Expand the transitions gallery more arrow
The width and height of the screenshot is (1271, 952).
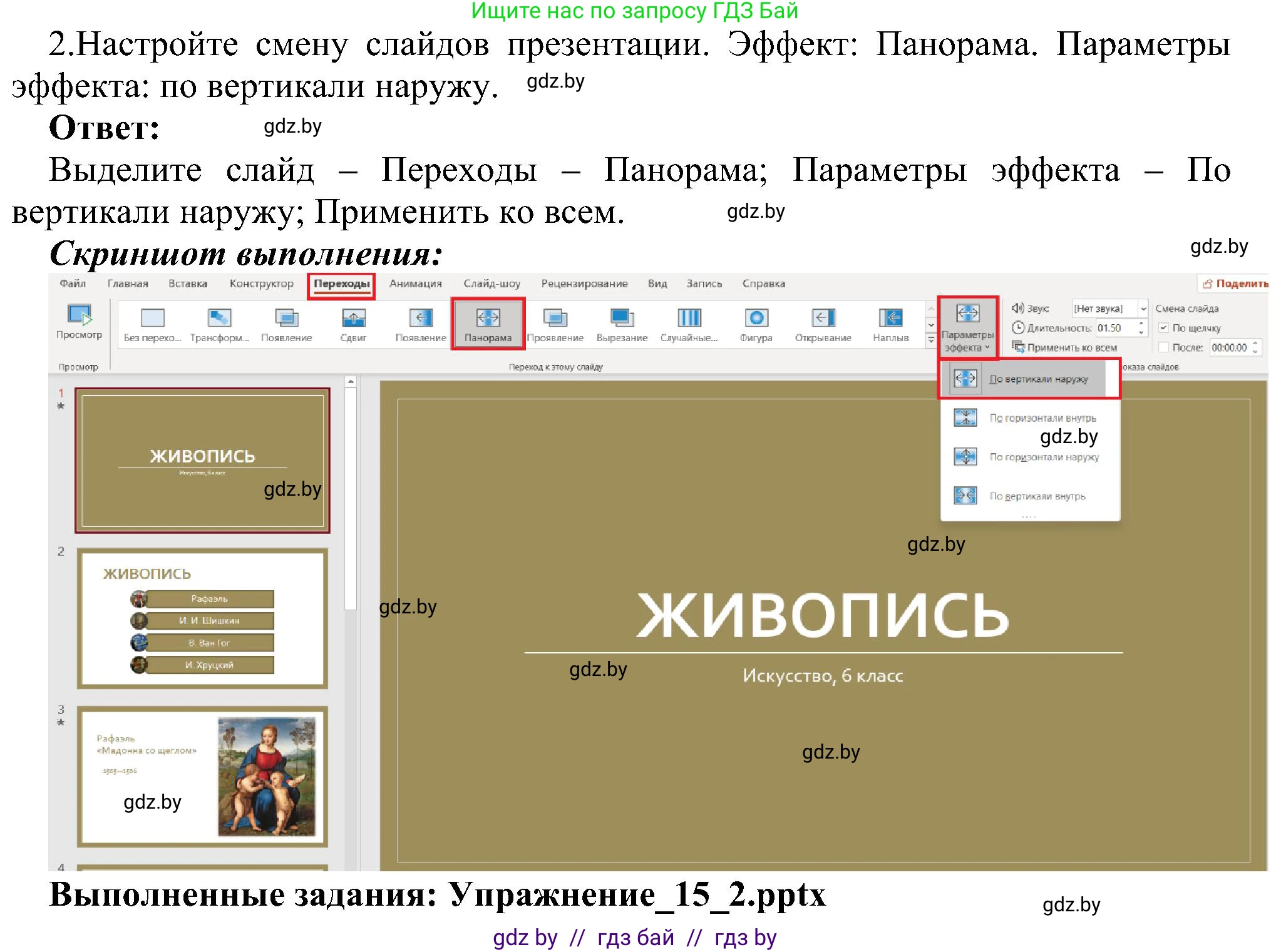click(x=930, y=340)
